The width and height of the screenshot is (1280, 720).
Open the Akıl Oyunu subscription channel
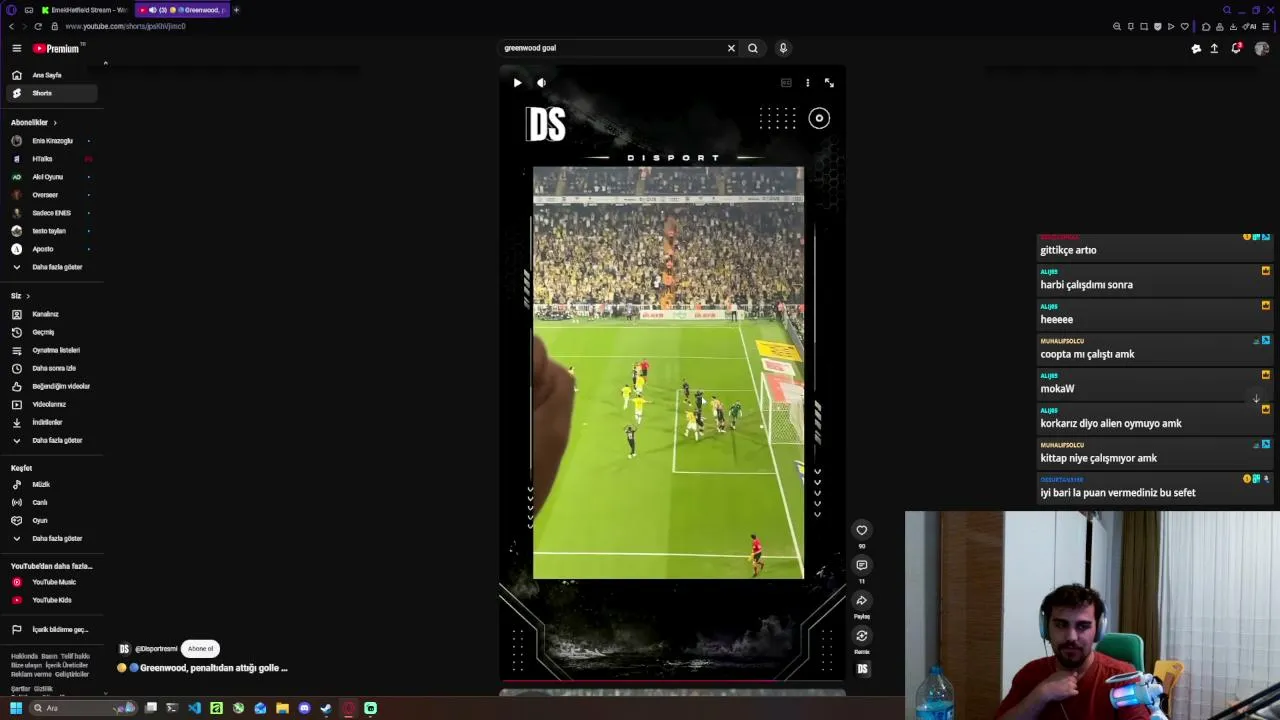50,177
